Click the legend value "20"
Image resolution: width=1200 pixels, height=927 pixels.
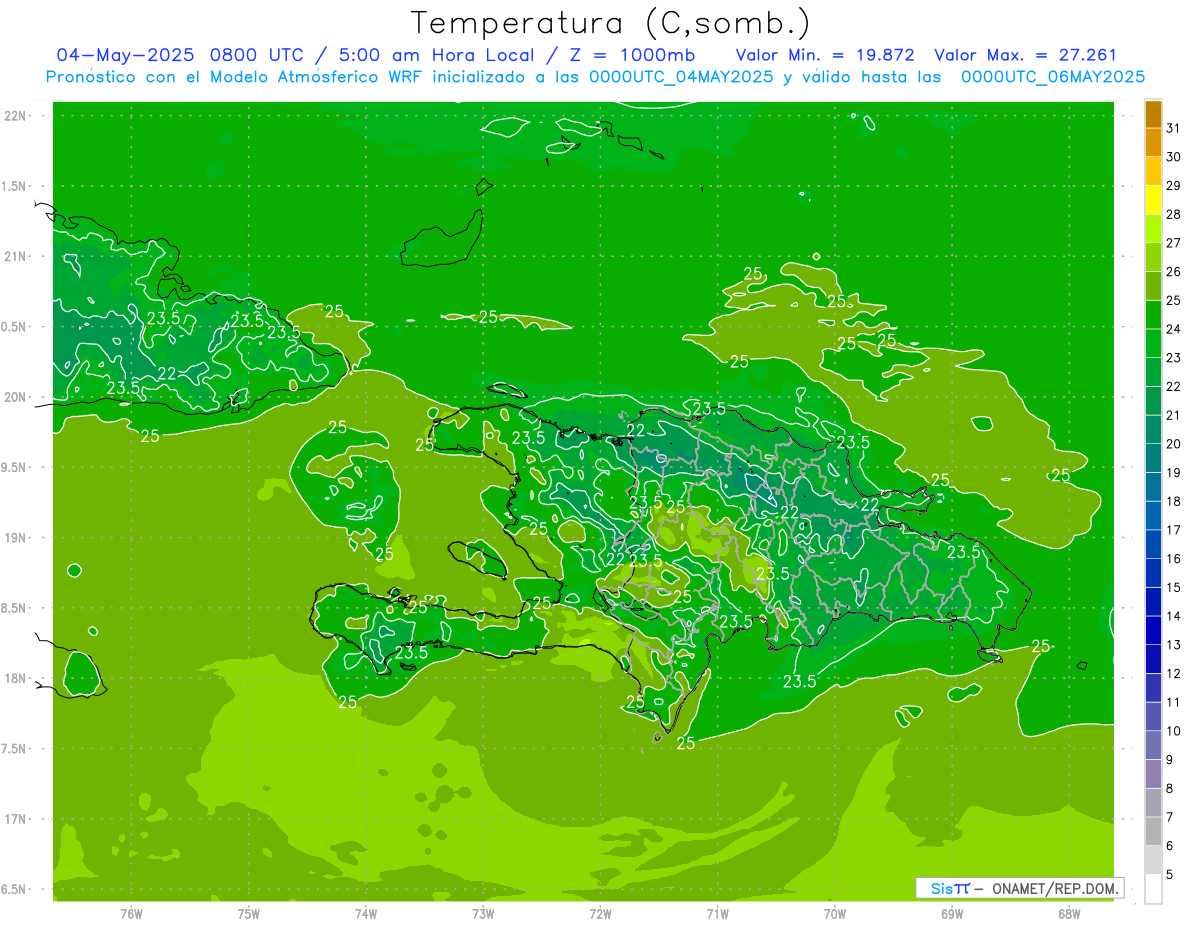[1173, 444]
